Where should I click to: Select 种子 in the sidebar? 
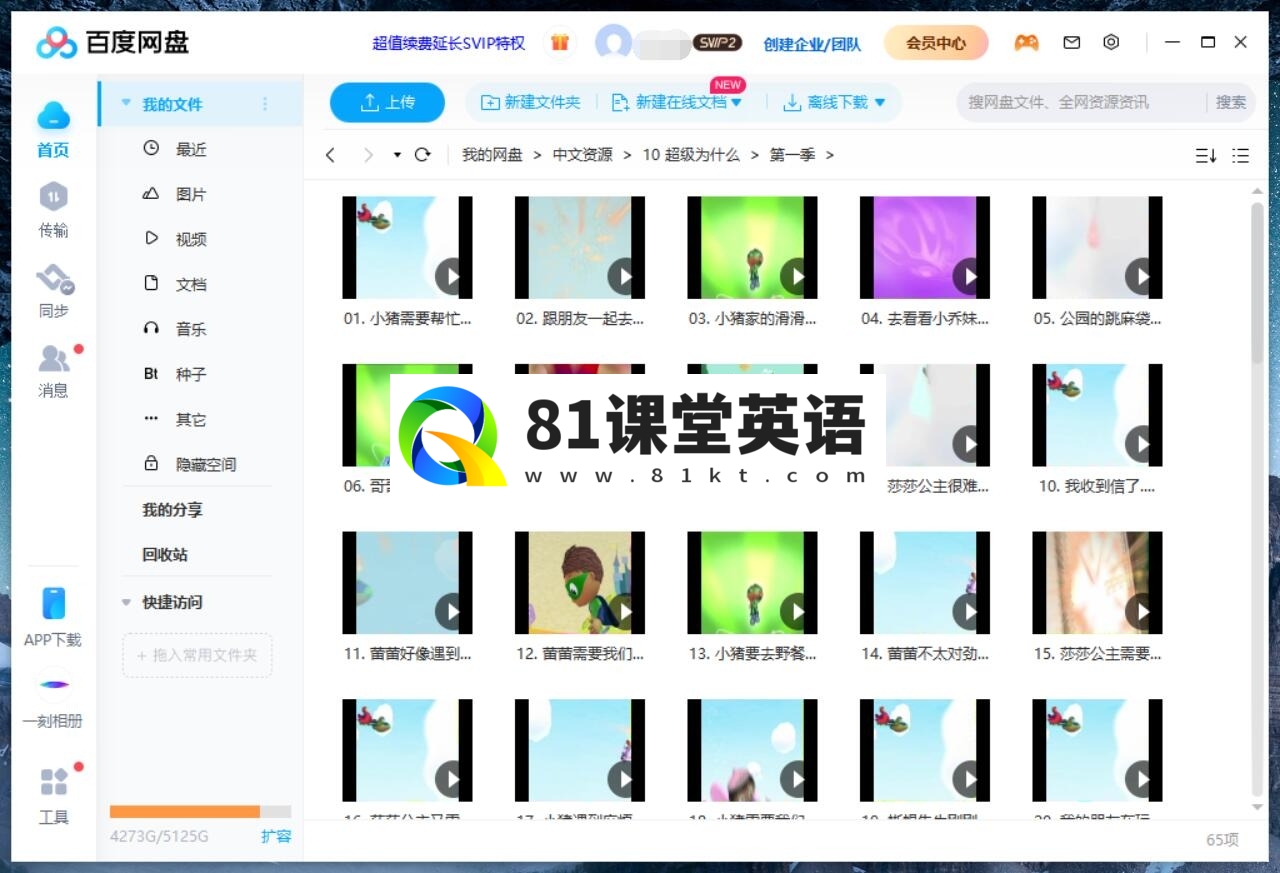pos(190,374)
